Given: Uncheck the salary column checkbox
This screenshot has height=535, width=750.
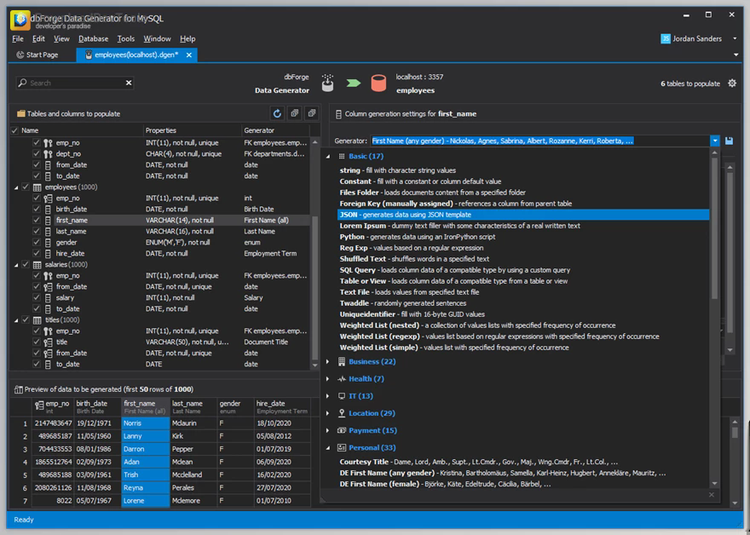Looking at the screenshot, I should 36,297.
